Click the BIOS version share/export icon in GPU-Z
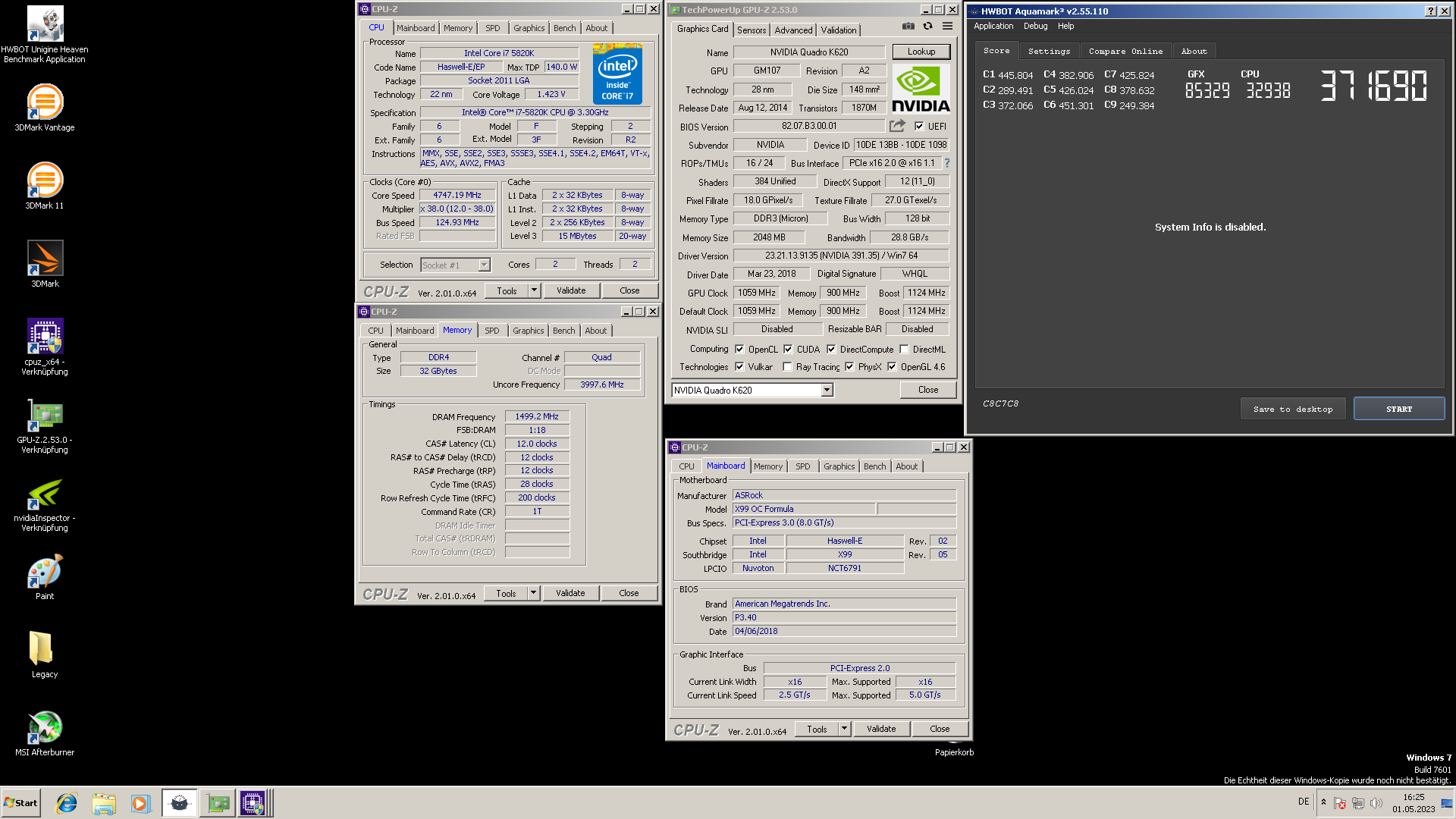 point(897,126)
